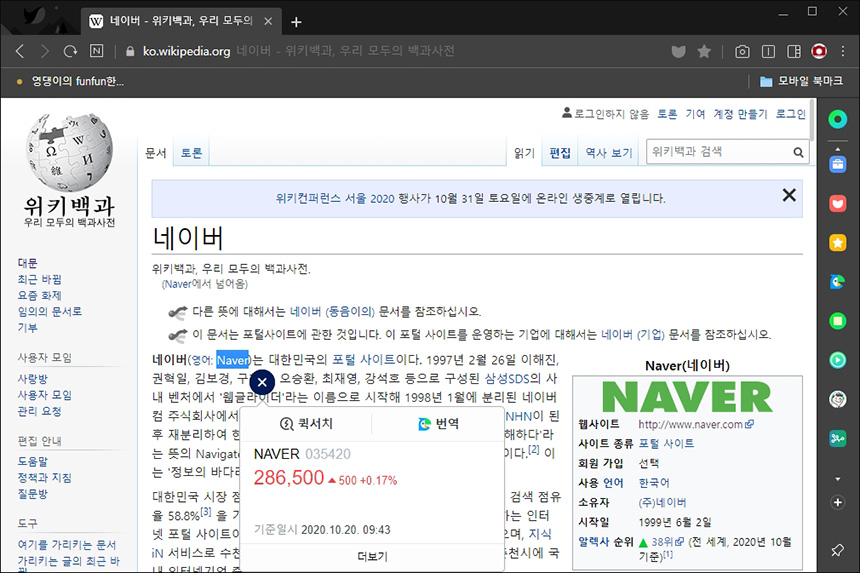Switch to the 퀵서치 popup tab
This screenshot has width=860, height=573.
pyautogui.click(x=307, y=424)
